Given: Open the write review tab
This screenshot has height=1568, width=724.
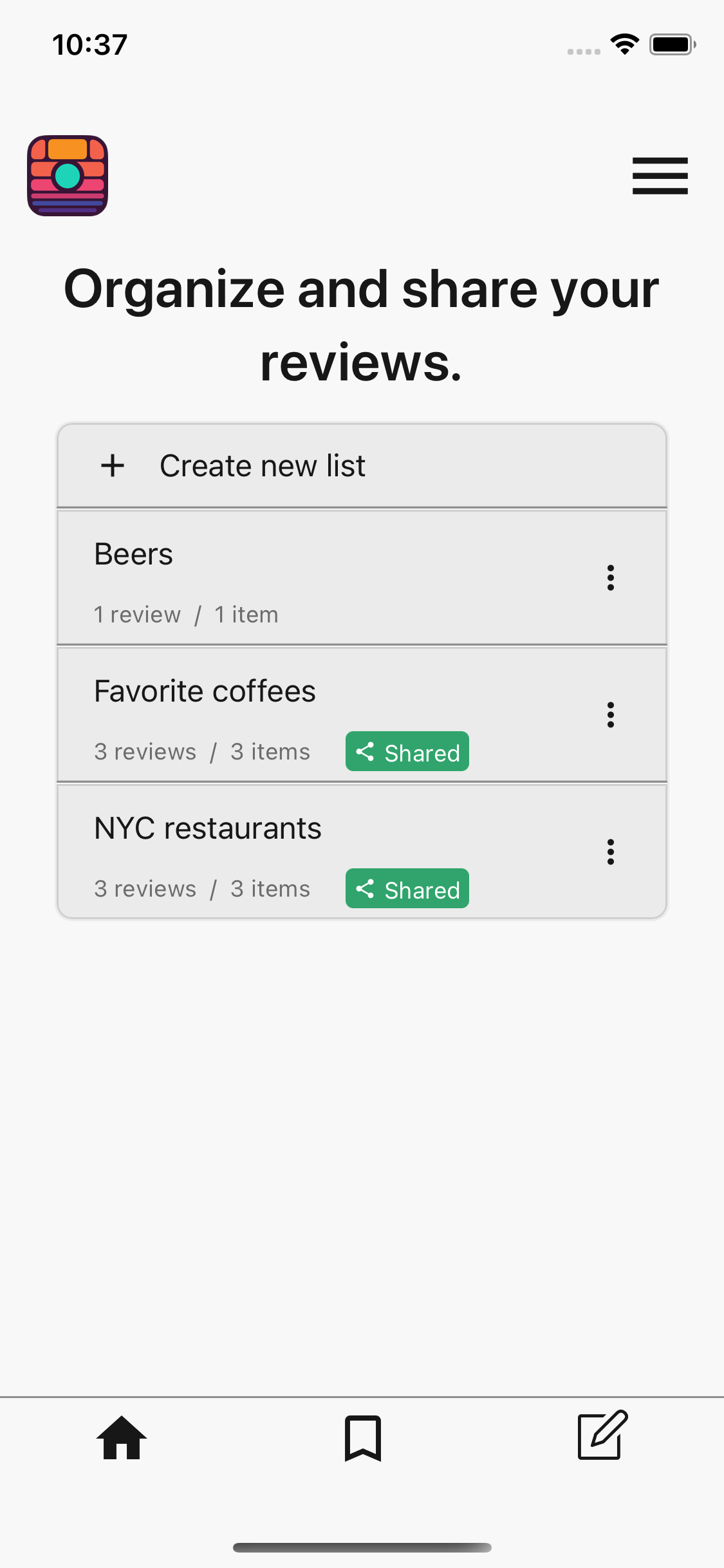Looking at the screenshot, I should point(602,1435).
